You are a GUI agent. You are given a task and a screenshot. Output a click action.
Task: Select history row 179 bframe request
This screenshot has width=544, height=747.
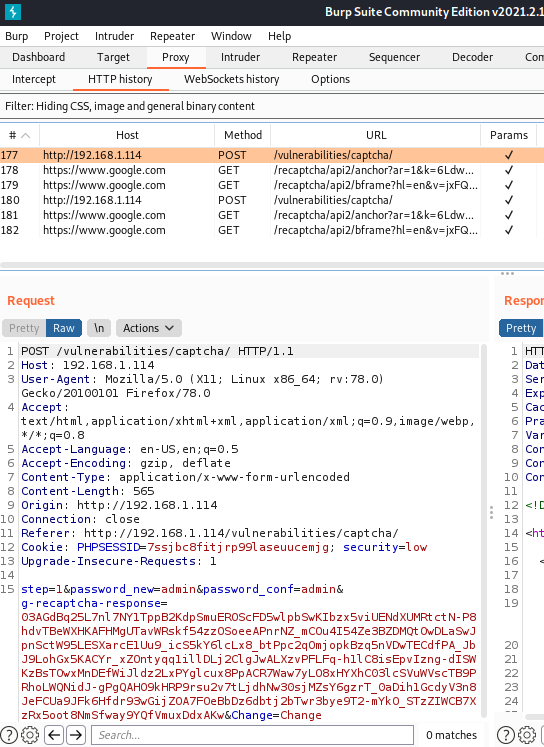pos(272,185)
